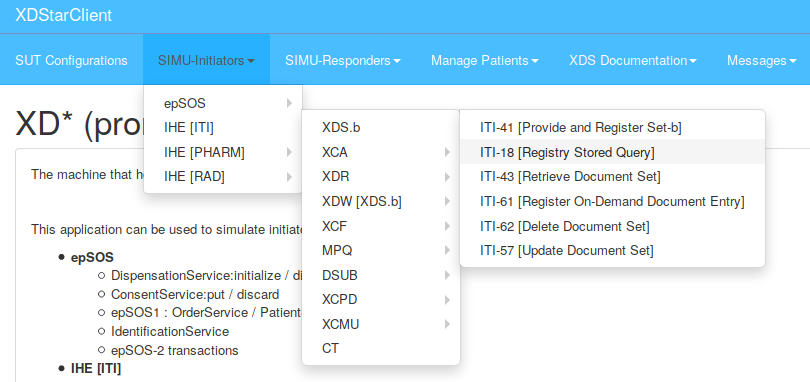This screenshot has width=810, height=382.
Task: Select ITI-62 Delete Document Set
Action: (612, 226)
